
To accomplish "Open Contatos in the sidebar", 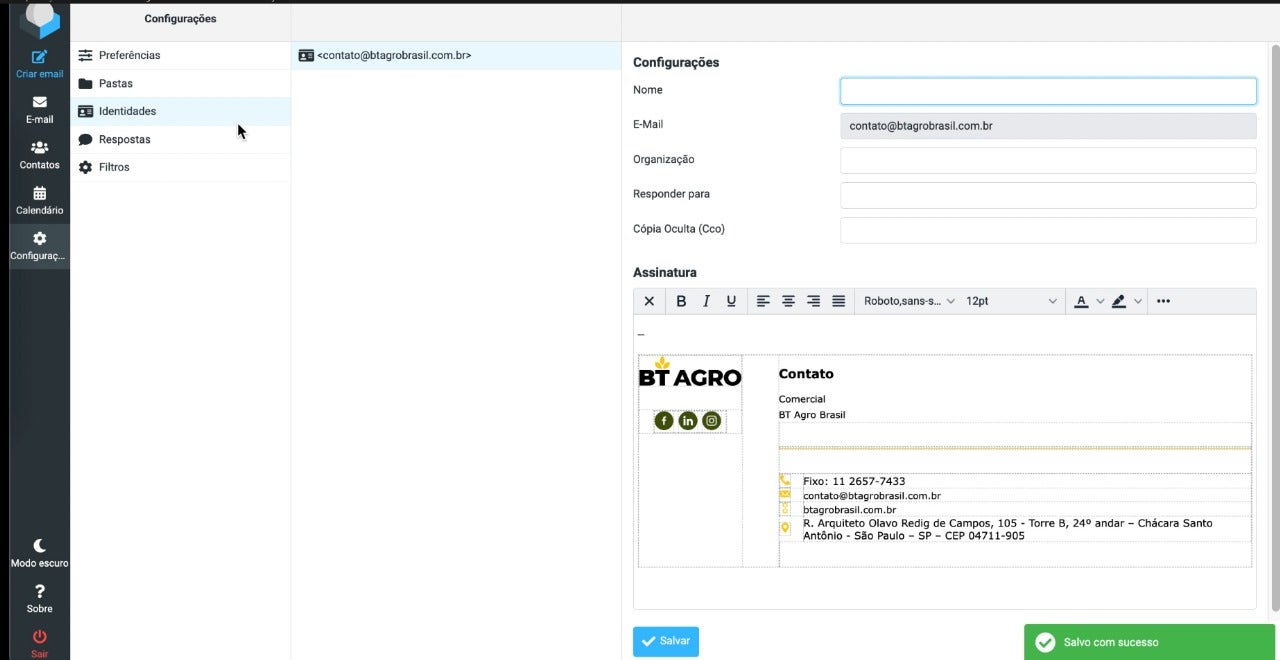I will click(39, 148).
